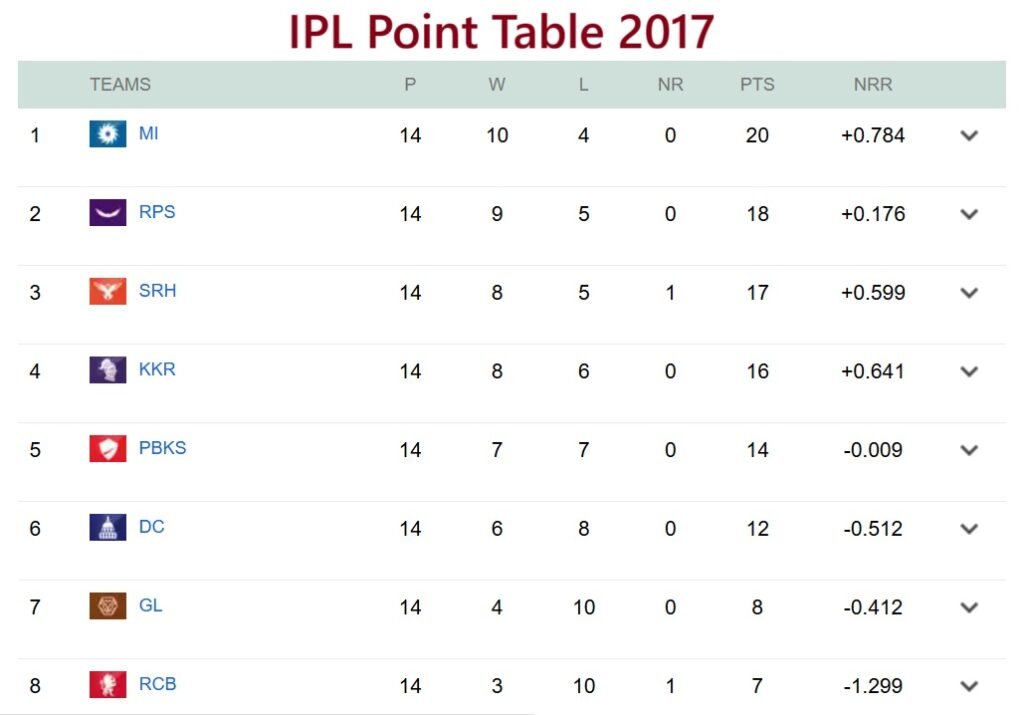Screen dimensions: 1024x715
Task: Click the Mumbai Indians team logo
Action: (108, 132)
